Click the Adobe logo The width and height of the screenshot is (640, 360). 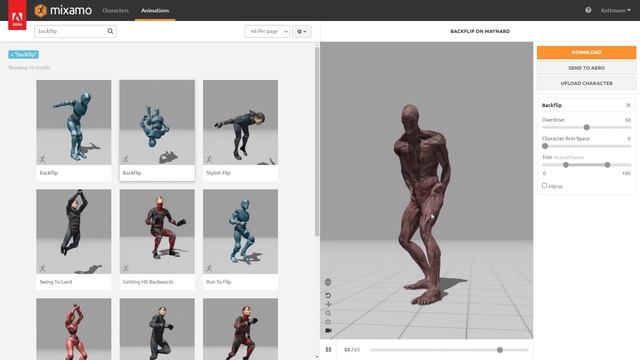17,15
